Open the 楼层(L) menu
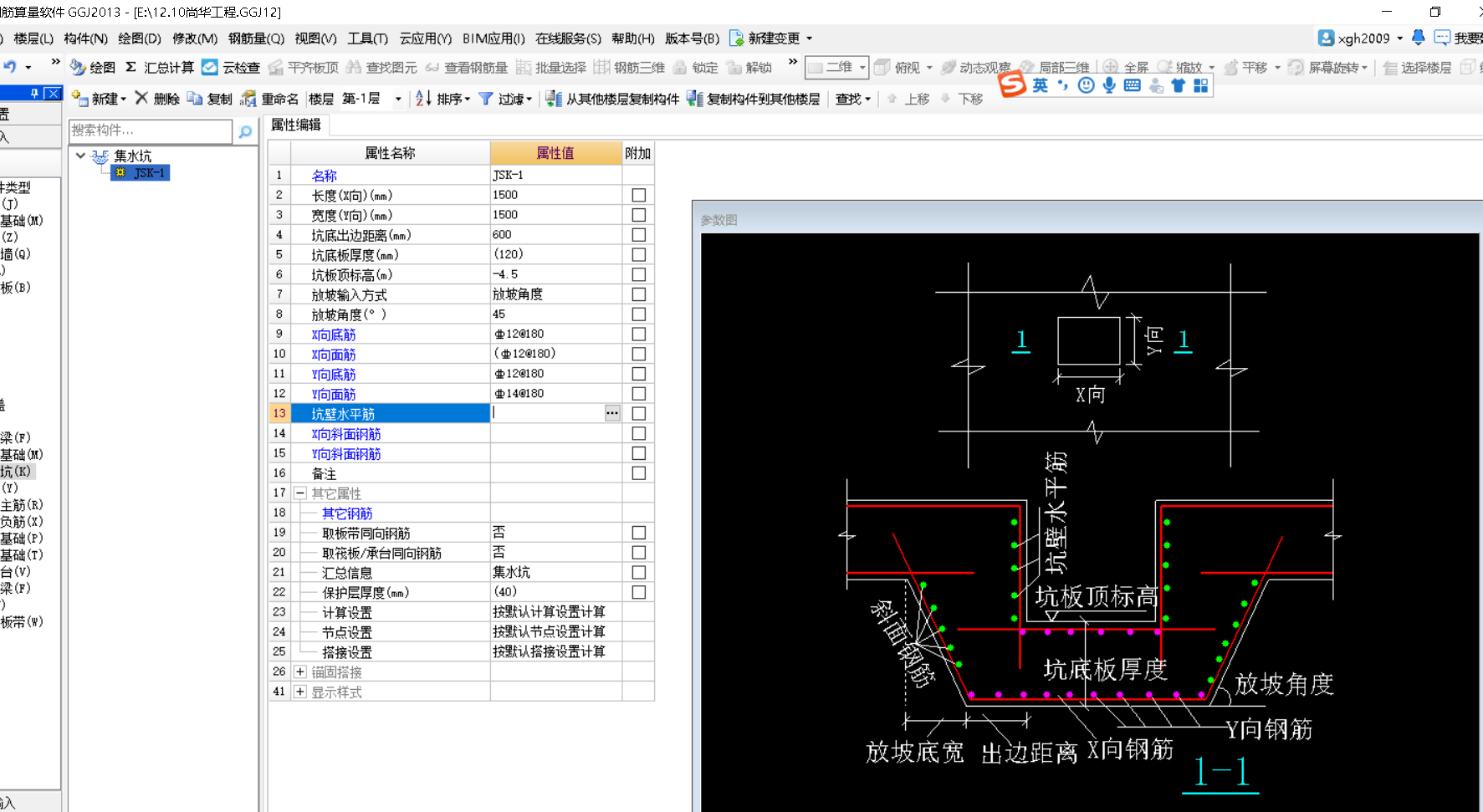This screenshot has width=1483, height=812. click(x=33, y=38)
